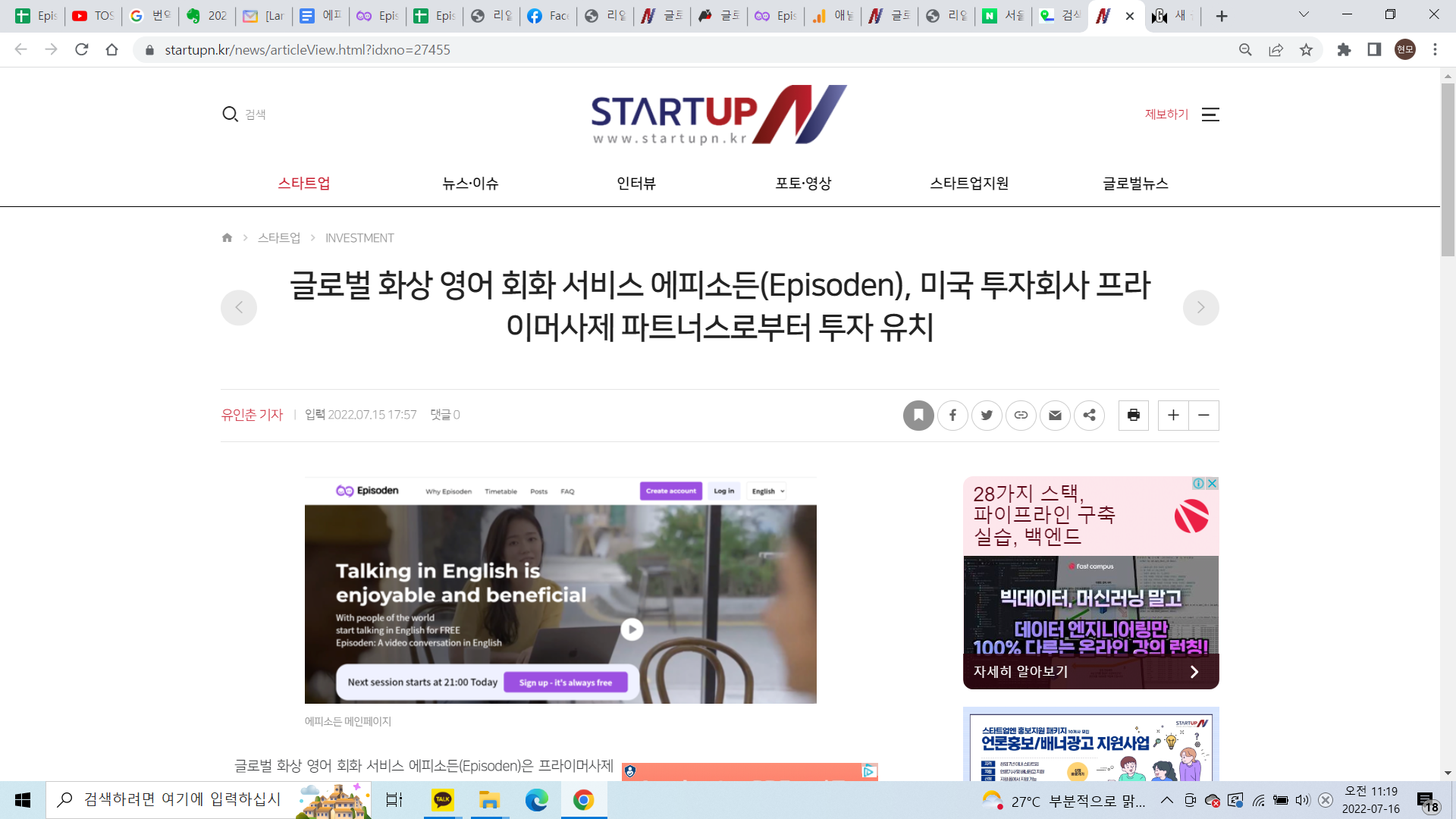Click the home icon in the breadcrumb
The width and height of the screenshot is (1456, 819).
(227, 238)
